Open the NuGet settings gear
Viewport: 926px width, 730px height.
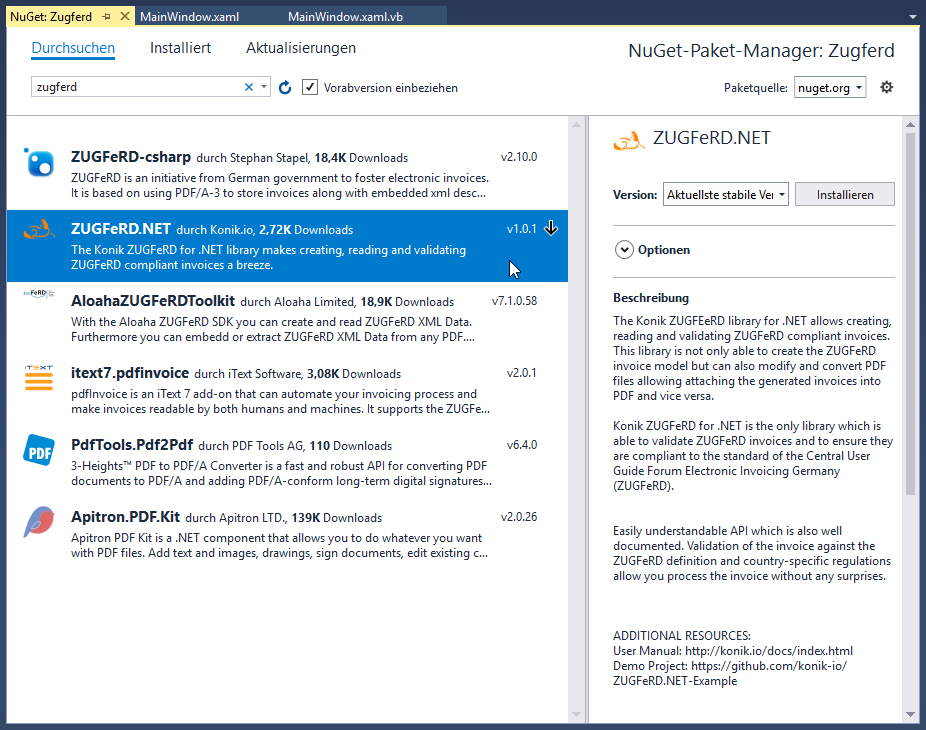(886, 87)
